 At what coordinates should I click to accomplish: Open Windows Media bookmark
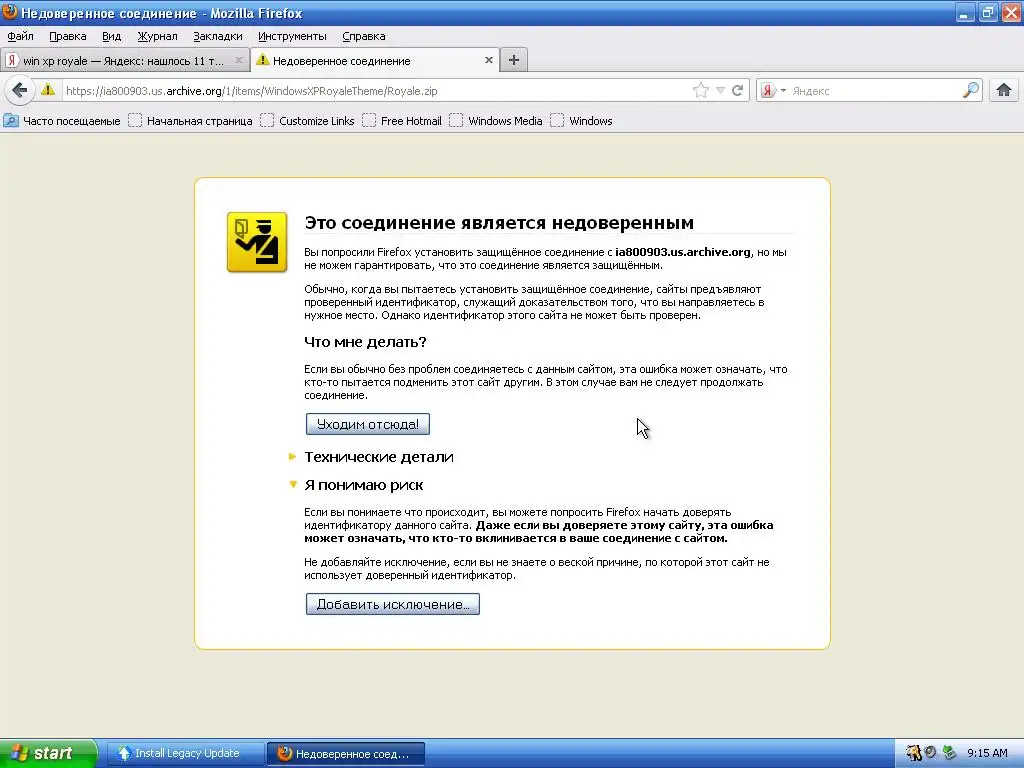pos(496,121)
